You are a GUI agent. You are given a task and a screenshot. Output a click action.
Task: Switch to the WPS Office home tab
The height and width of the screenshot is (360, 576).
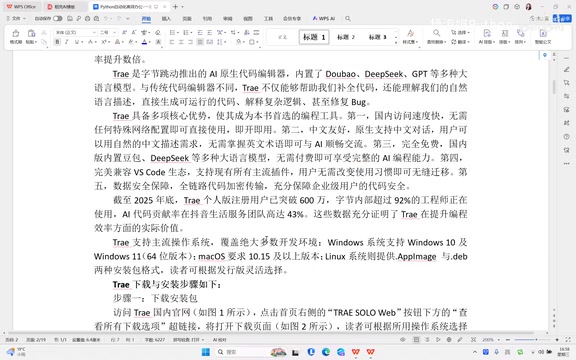click(21, 7)
